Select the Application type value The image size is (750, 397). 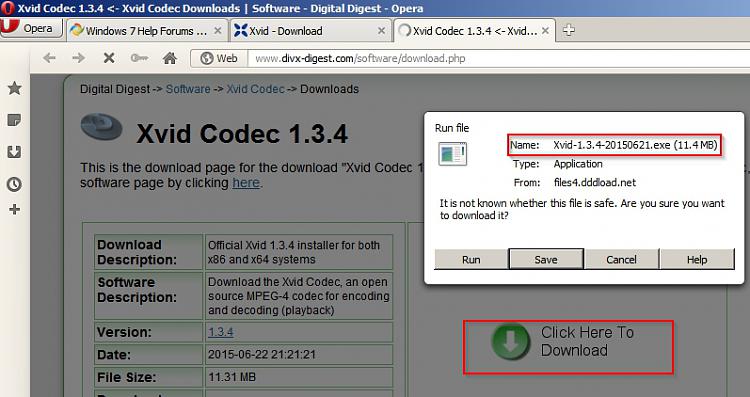click(x=578, y=164)
